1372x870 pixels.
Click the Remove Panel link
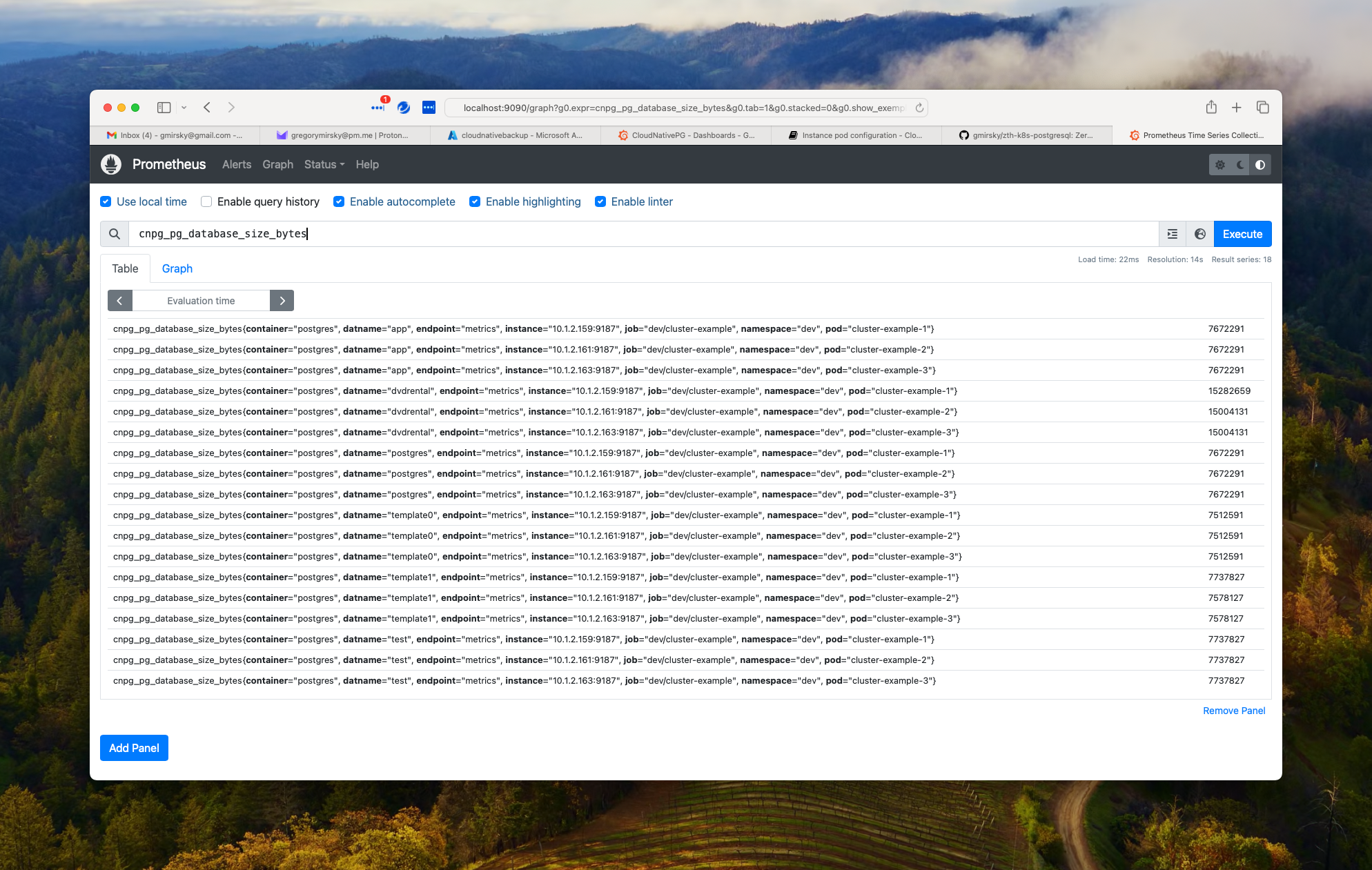[1233, 711]
